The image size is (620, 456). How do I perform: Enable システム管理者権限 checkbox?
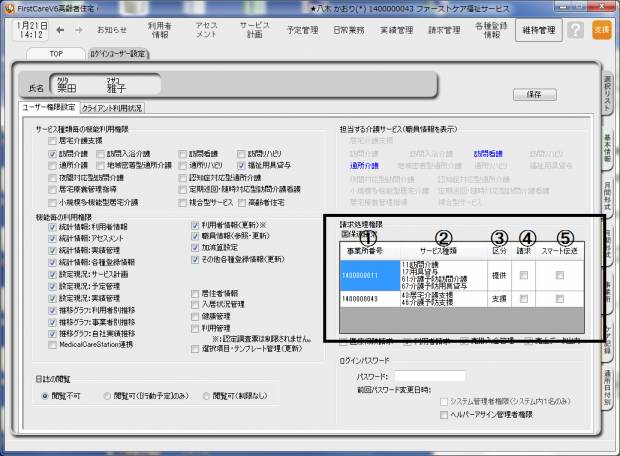pos(446,401)
